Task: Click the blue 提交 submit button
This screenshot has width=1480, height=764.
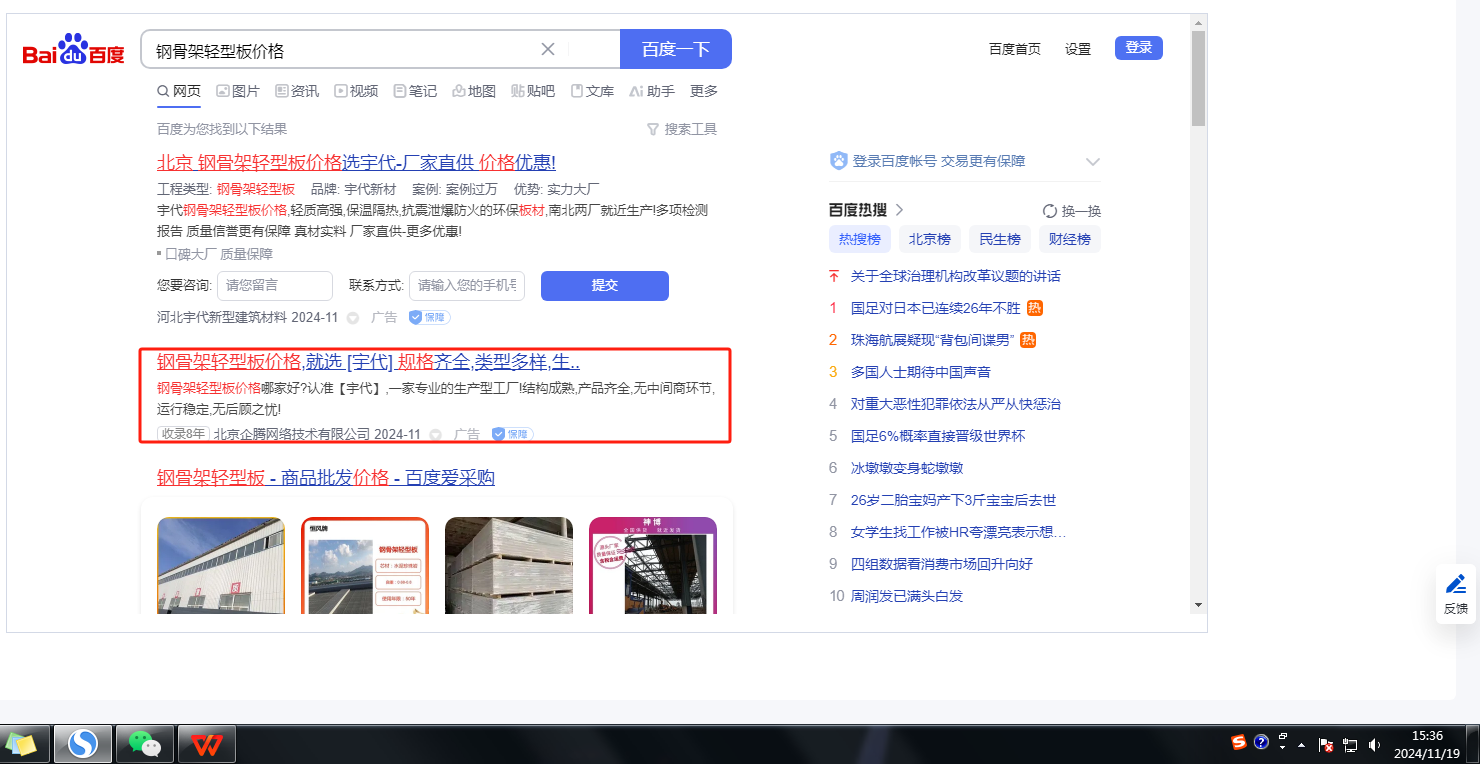Action: 604,285
